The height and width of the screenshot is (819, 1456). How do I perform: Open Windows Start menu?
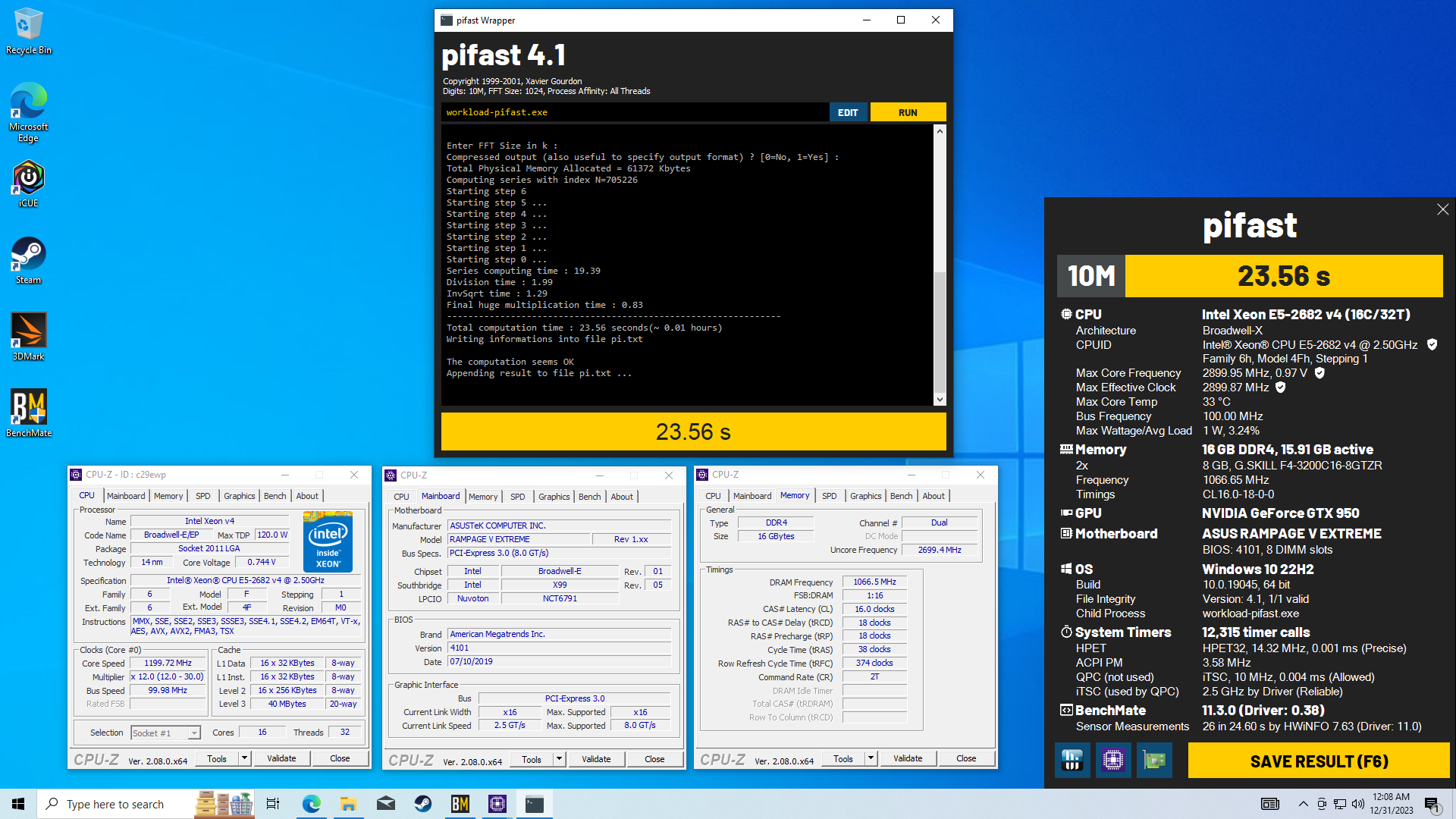click(x=18, y=804)
